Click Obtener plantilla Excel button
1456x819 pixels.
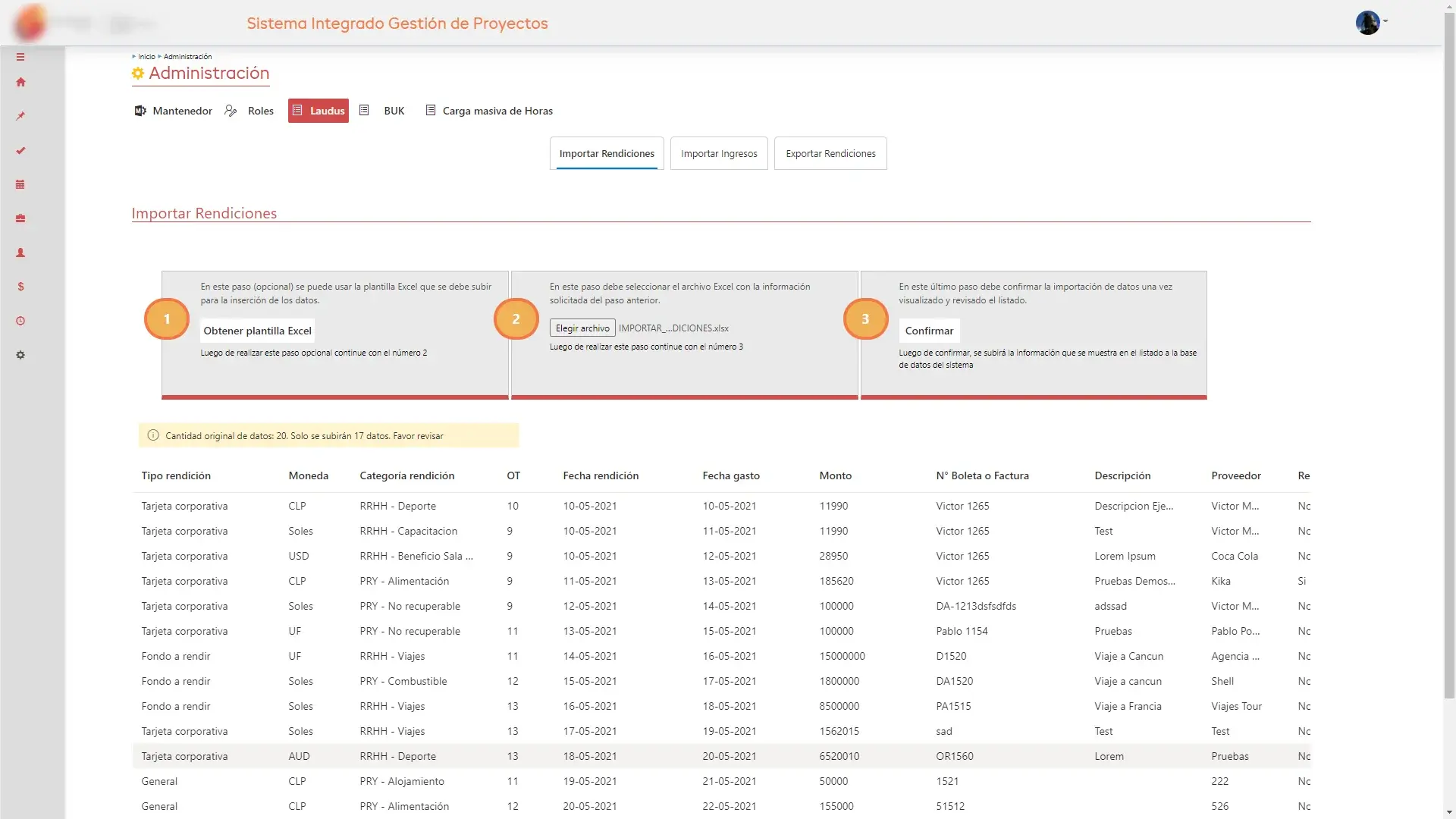point(257,330)
